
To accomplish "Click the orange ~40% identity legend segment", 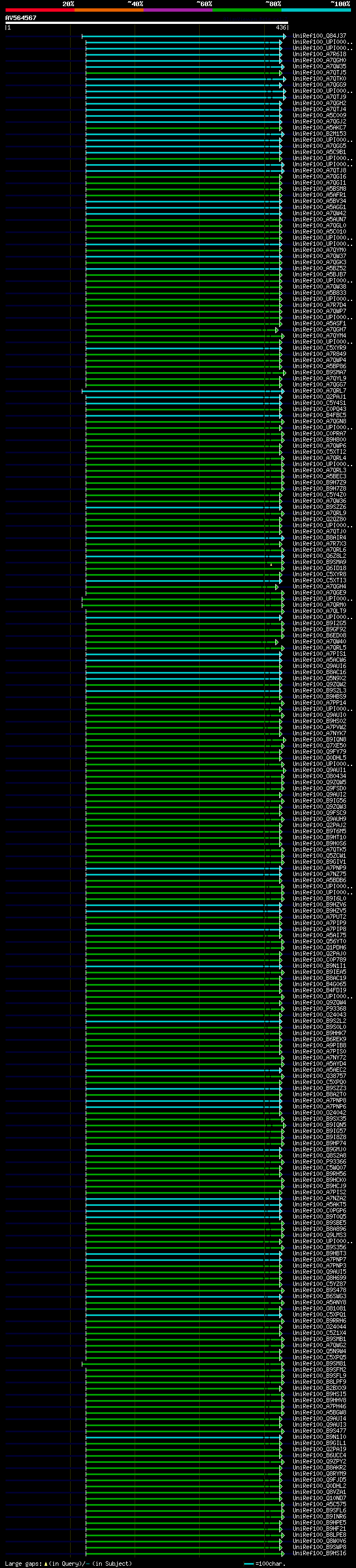I will 109,10.
